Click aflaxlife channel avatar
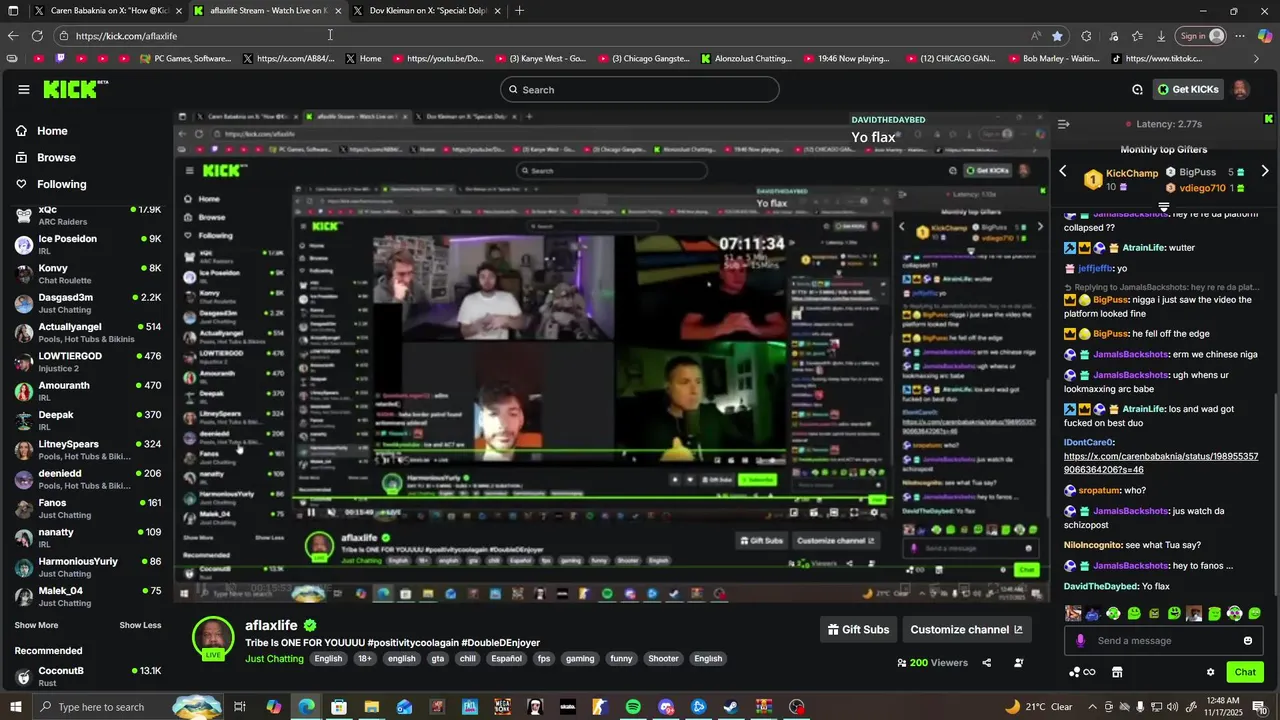 213,638
